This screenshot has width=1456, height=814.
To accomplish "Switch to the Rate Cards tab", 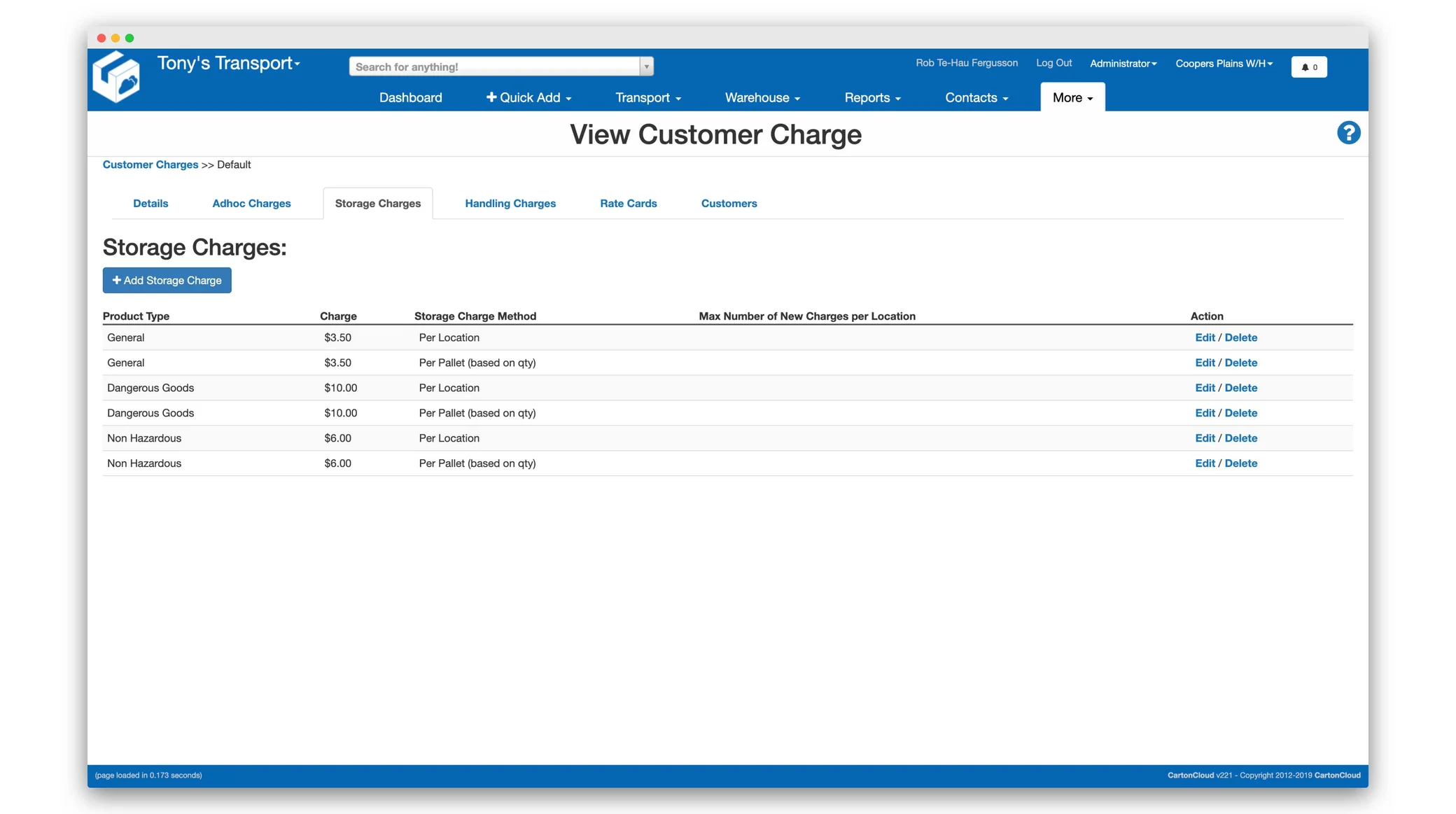I will click(628, 204).
